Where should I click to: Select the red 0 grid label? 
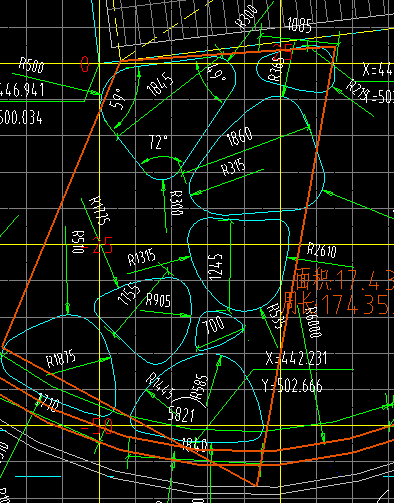click(85, 64)
